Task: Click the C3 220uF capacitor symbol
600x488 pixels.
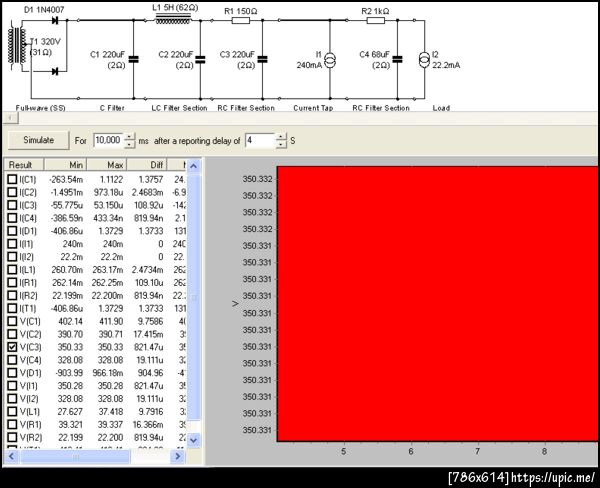Action: [x=262, y=59]
